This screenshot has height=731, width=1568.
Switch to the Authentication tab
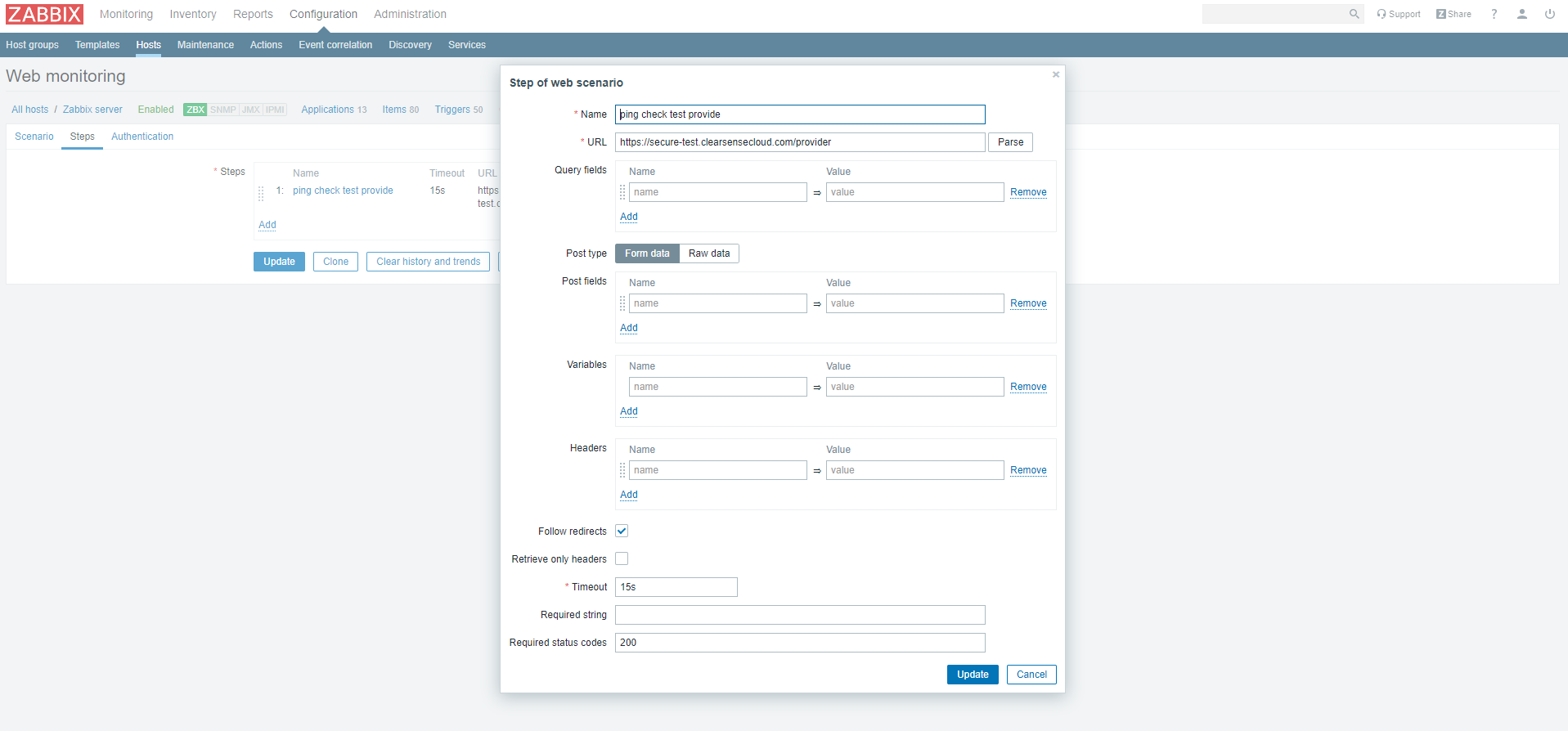[x=142, y=137]
